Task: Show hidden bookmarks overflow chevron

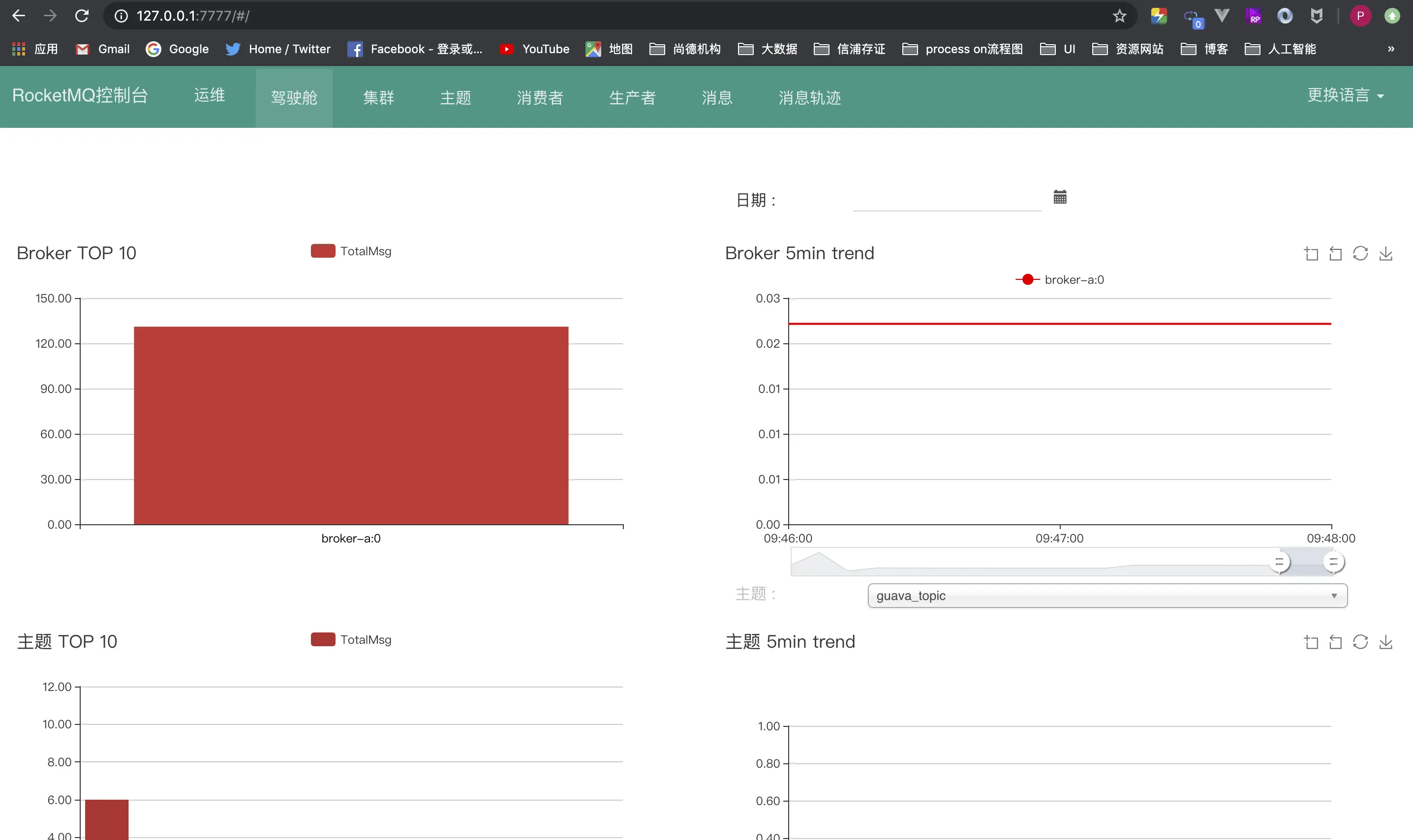Action: pyautogui.click(x=1391, y=49)
